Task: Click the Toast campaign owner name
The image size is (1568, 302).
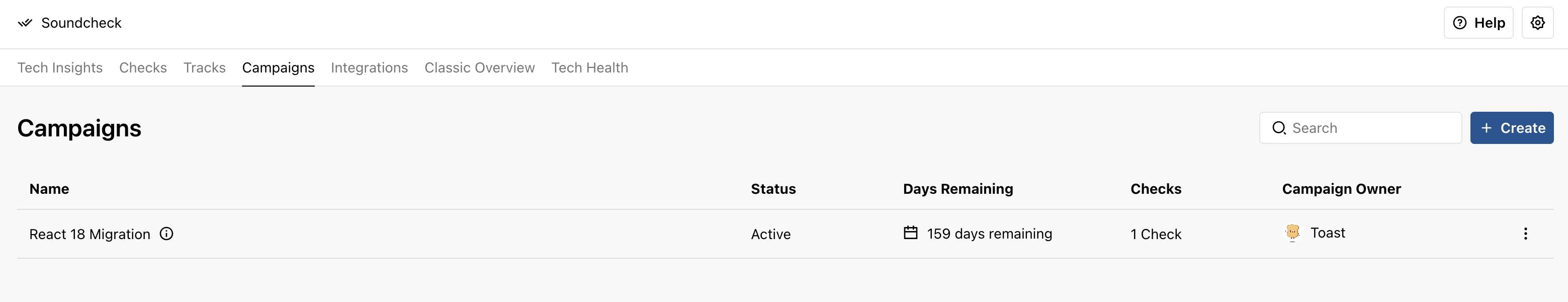Action: (x=1328, y=233)
